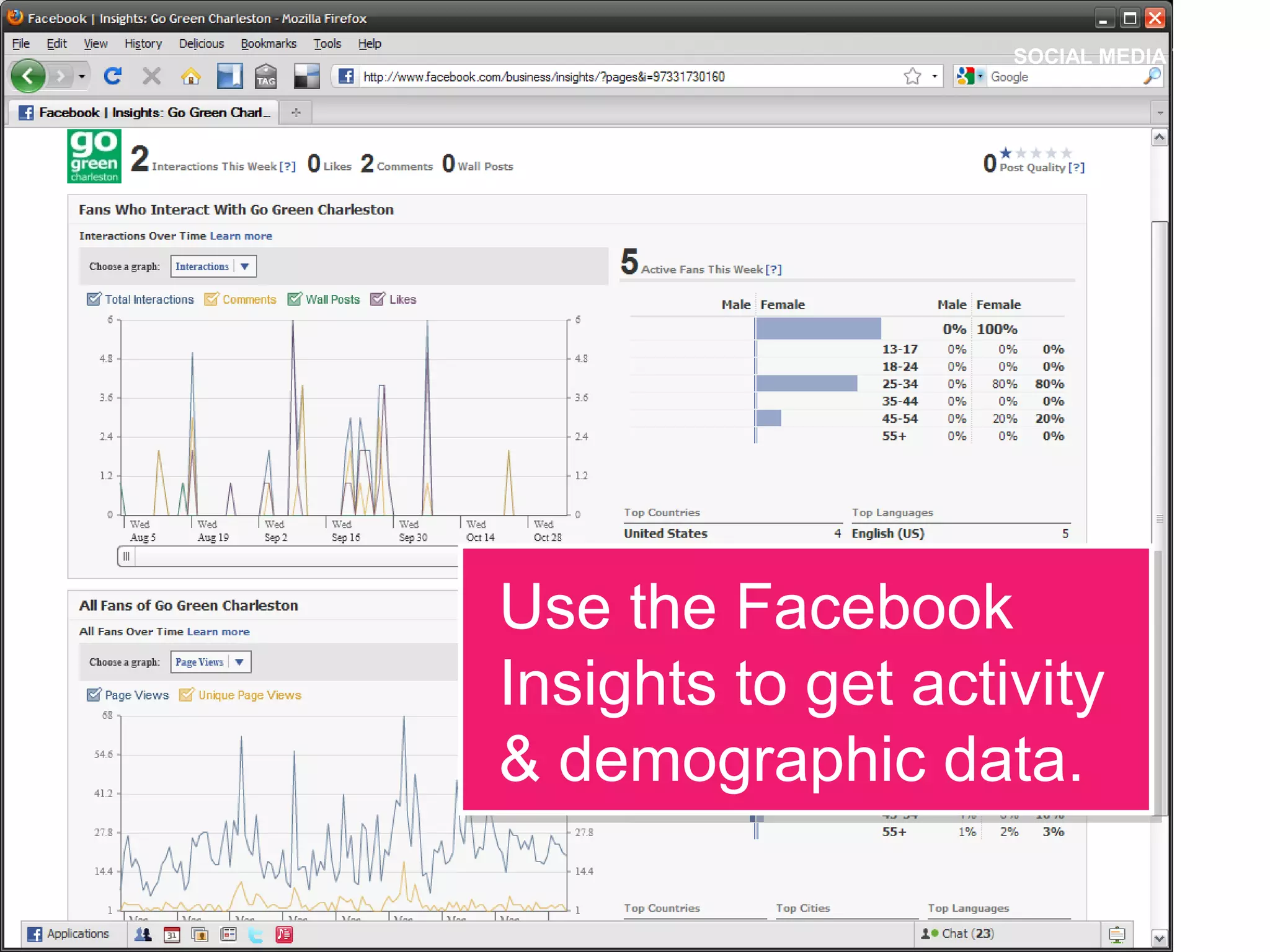Click the vertical scrollbar thumb
The height and width of the screenshot is (952, 1270).
point(1159,519)
